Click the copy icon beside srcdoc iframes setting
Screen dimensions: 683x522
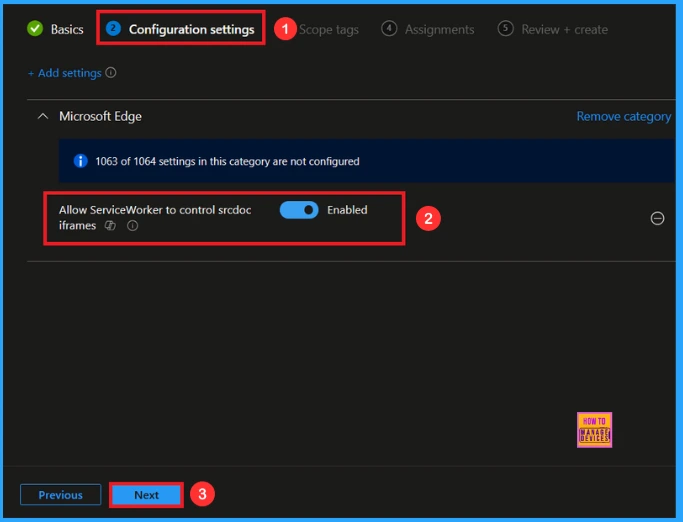[110, 225]
